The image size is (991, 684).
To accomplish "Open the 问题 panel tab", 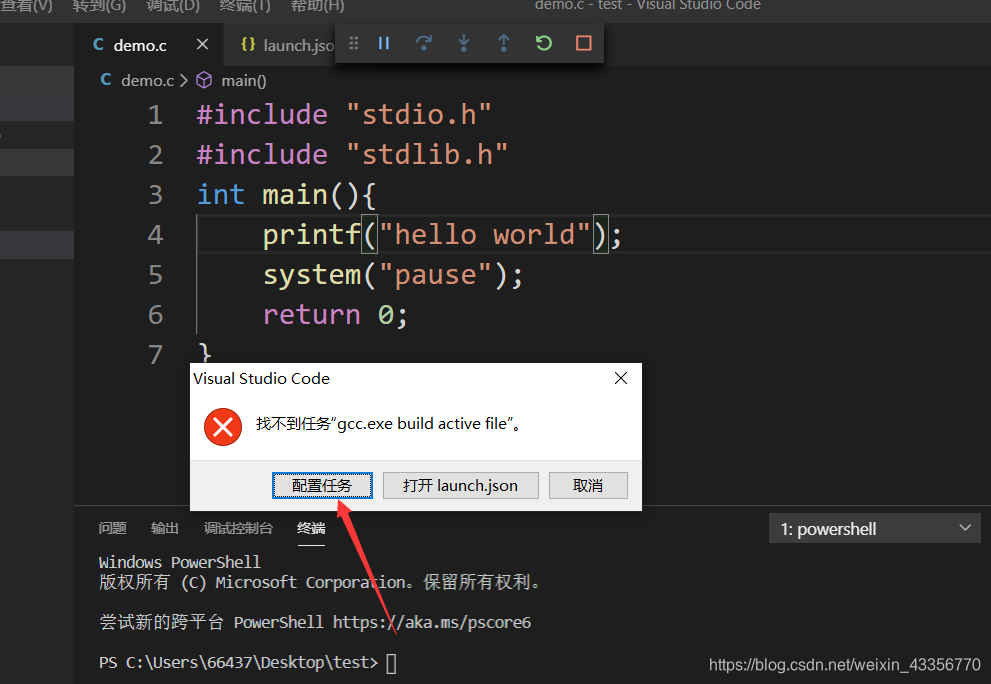I will tap(112, 528).
